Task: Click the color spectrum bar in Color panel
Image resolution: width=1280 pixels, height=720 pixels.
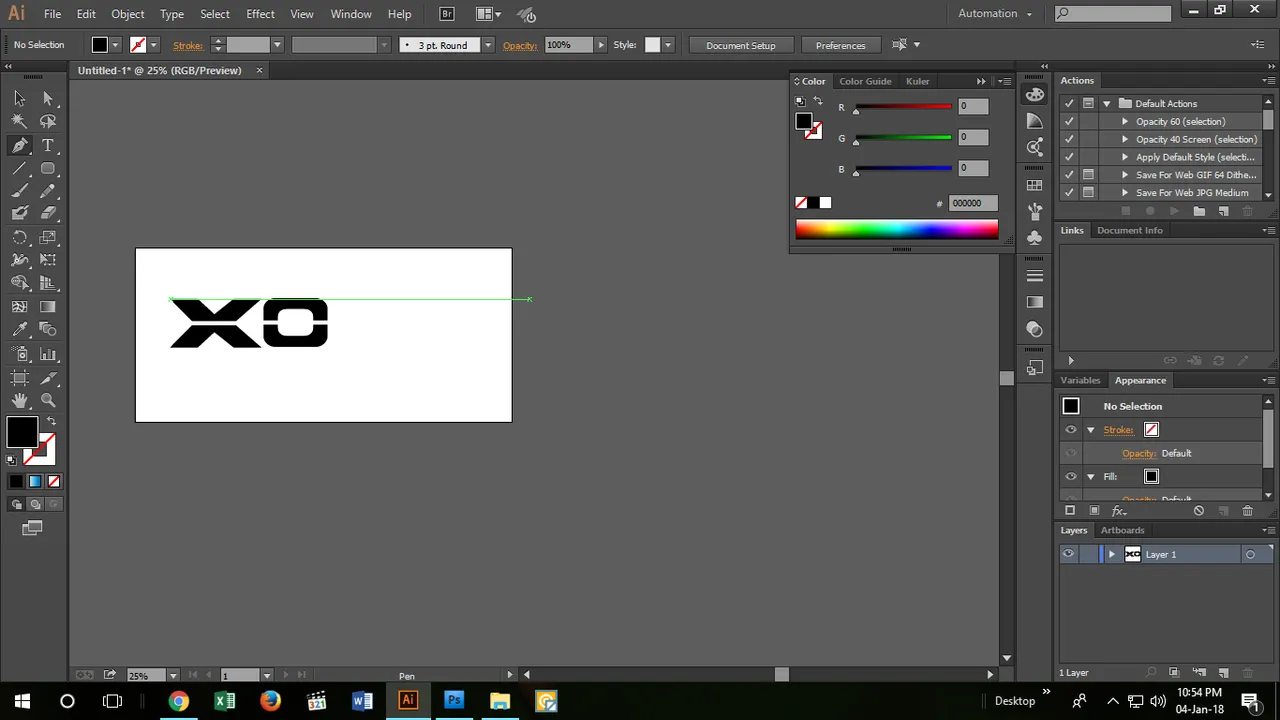Action: coord(897,230)
